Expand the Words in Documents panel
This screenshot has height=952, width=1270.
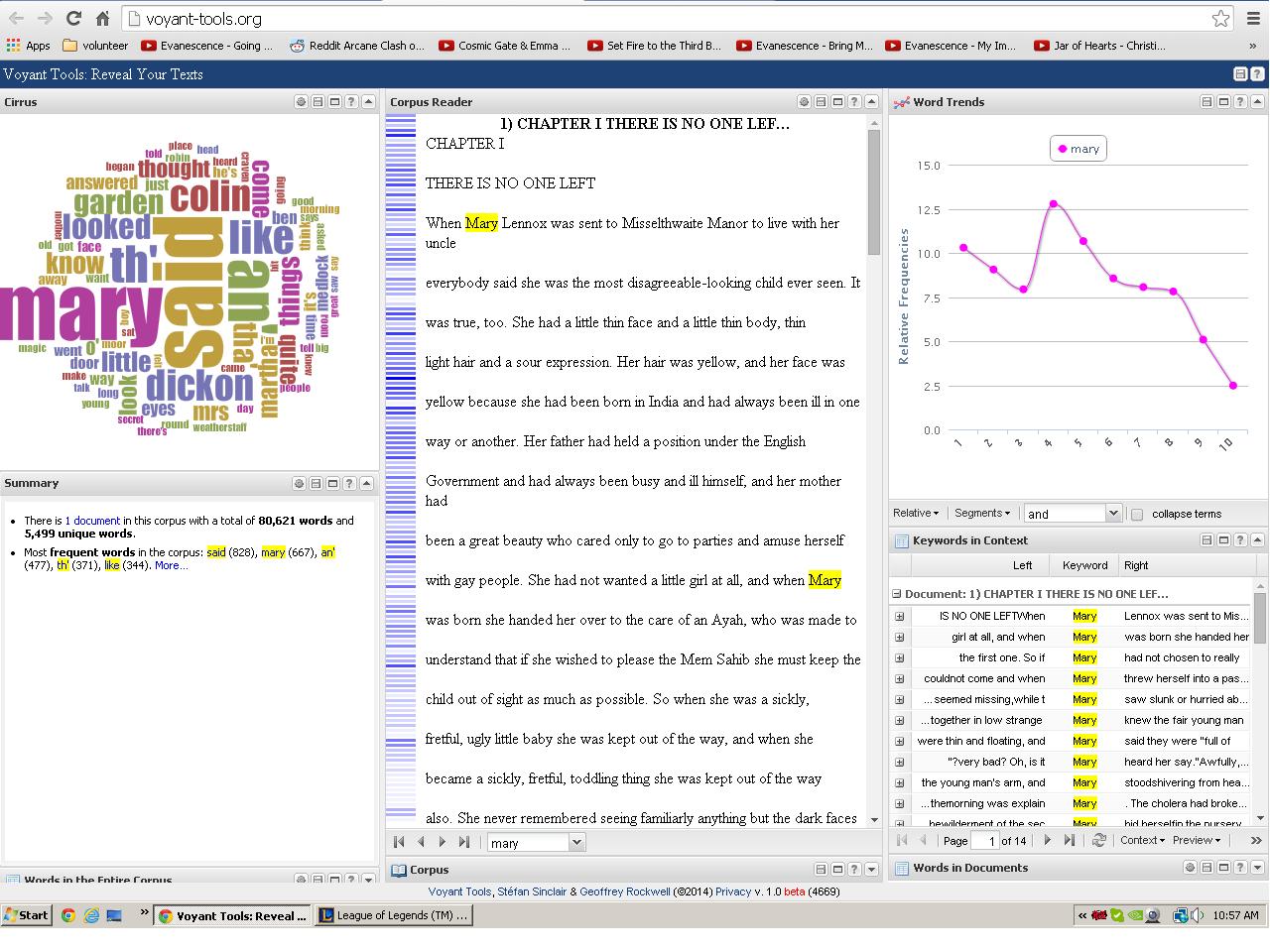pos(1257,868)
